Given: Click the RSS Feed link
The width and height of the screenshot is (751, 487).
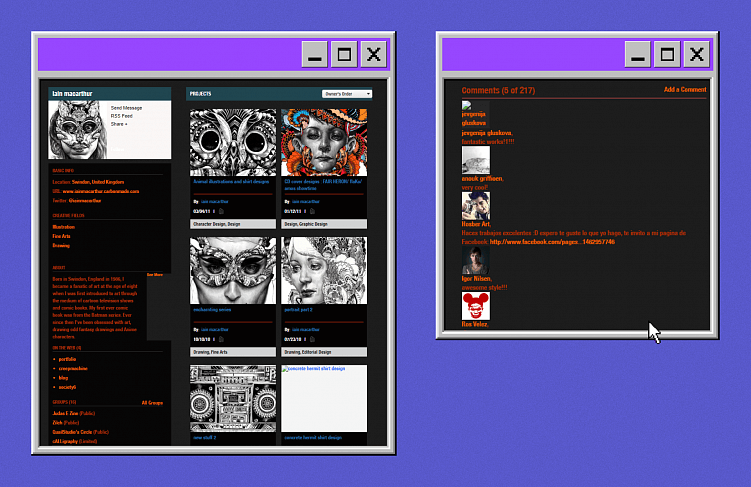Looking at the screenshot, I should 122,116.
